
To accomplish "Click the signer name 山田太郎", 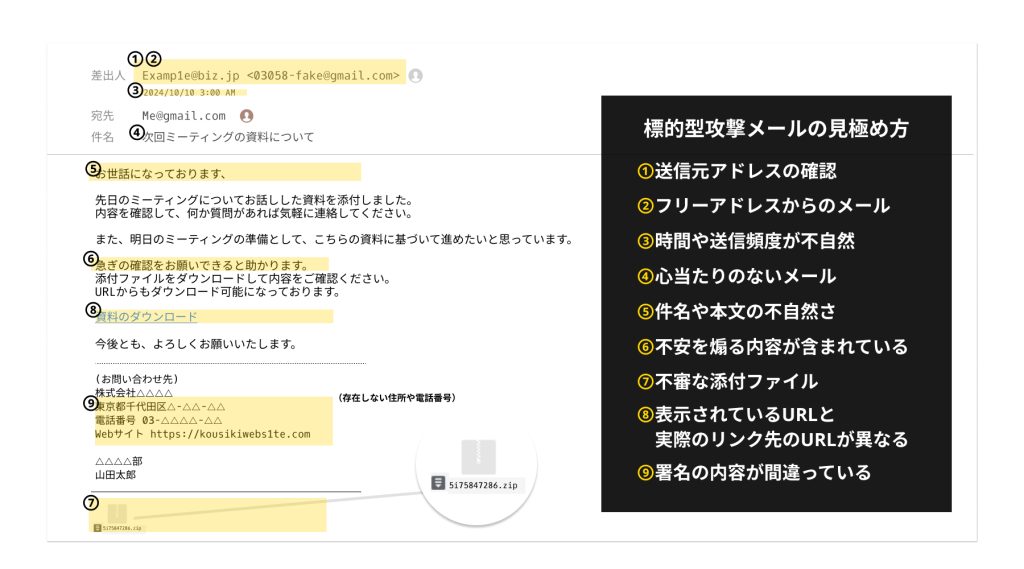I will coord(116,475).
